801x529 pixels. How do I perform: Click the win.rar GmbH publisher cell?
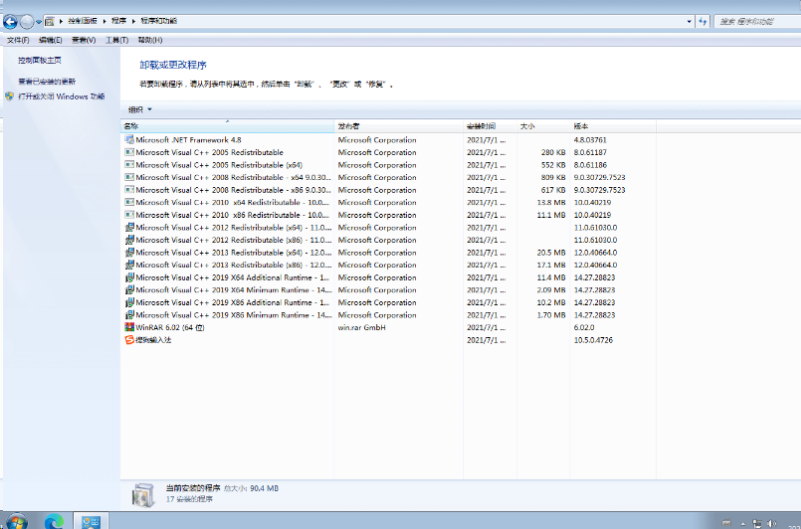click(x=362, y=327)
